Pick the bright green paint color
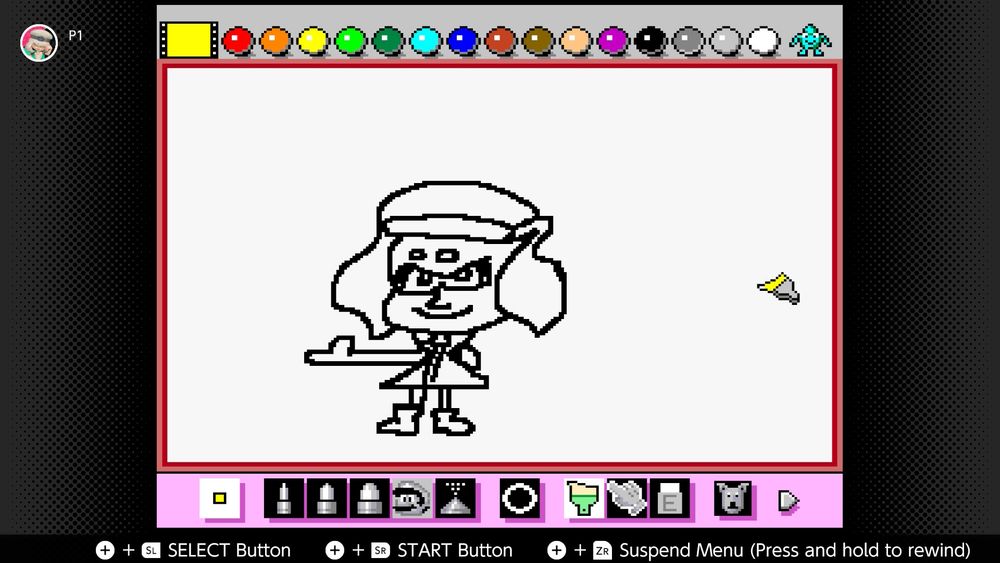The width and height of the screenshot is (1000, 563). [x=351, y=41]
